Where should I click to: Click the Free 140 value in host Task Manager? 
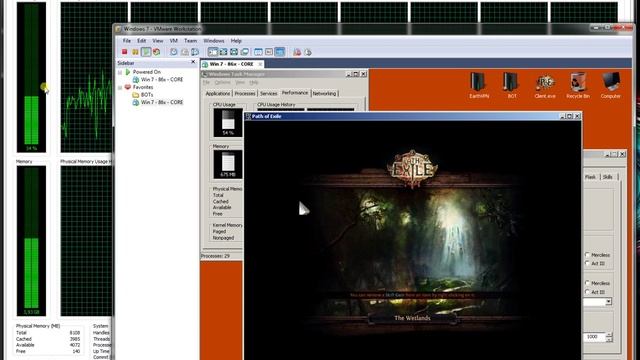point(76,351)
